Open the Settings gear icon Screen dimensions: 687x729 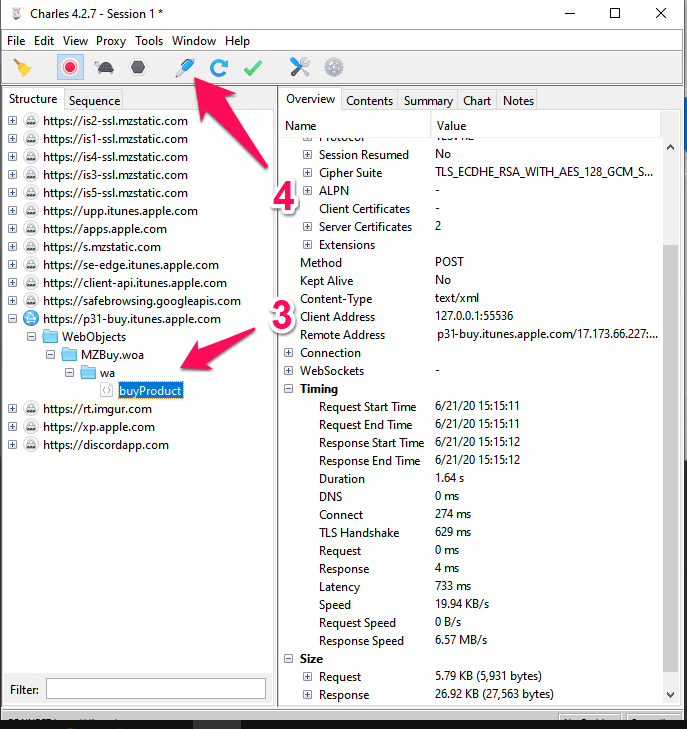333,67
